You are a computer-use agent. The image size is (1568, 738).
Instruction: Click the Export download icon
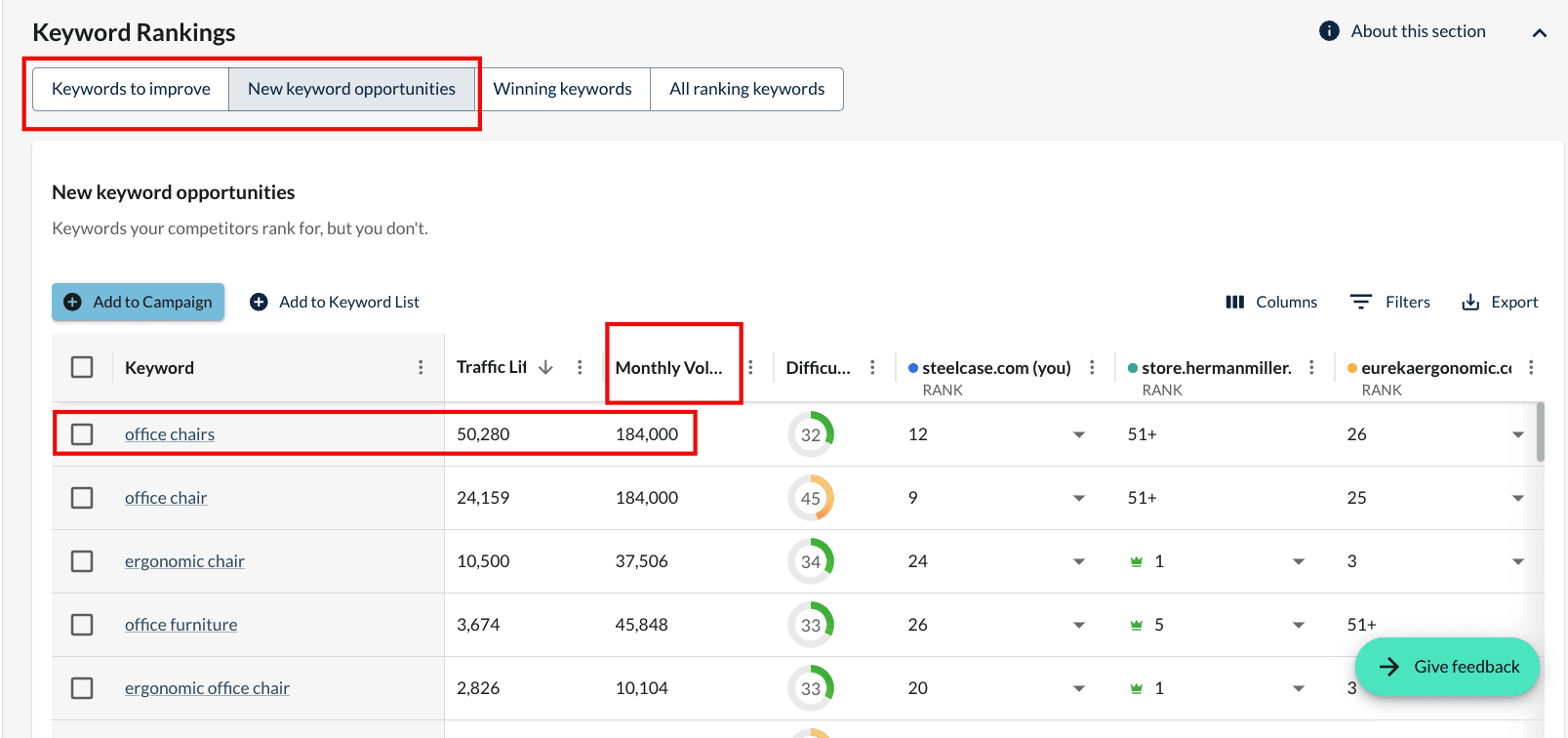(1470, 303)
